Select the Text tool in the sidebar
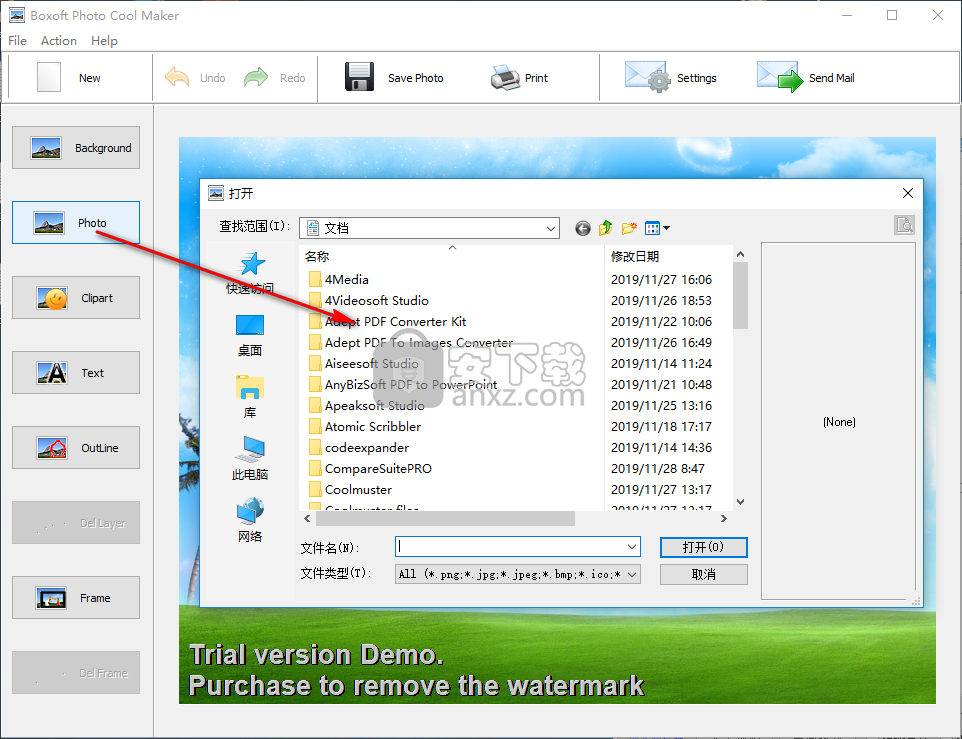 pyautogui.click(x=76, y=373)
